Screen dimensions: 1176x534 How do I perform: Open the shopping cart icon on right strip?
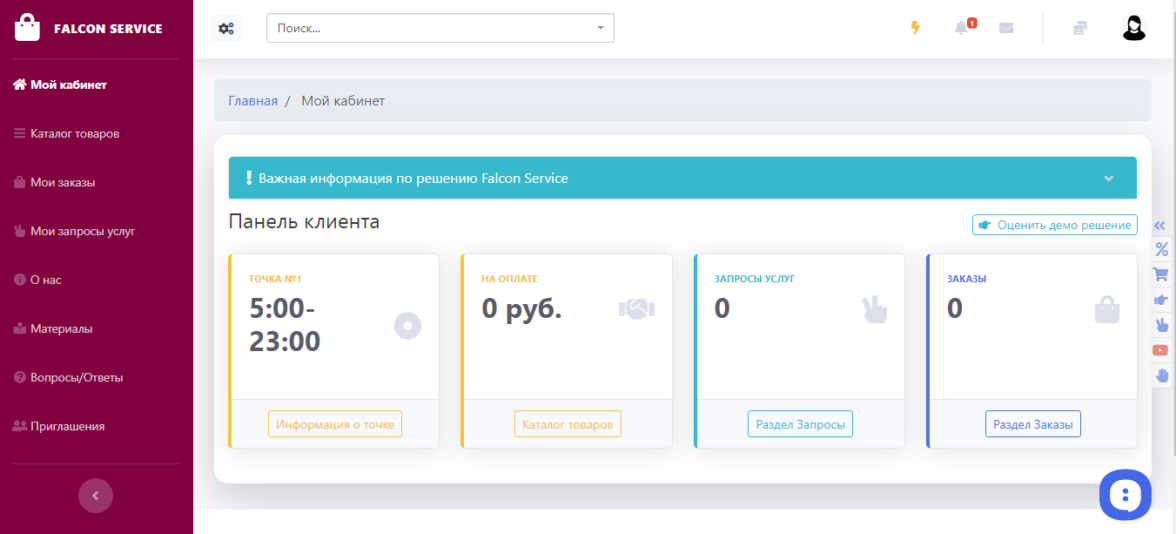1161,274
